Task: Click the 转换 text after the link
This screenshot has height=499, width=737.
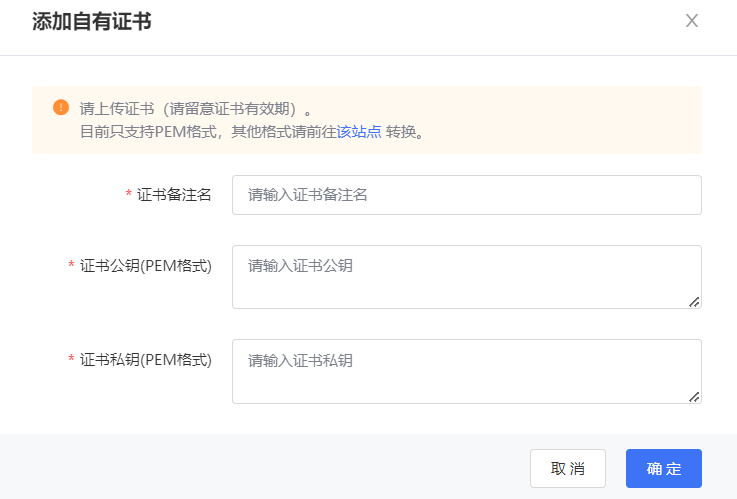Action: coord(400,131)
